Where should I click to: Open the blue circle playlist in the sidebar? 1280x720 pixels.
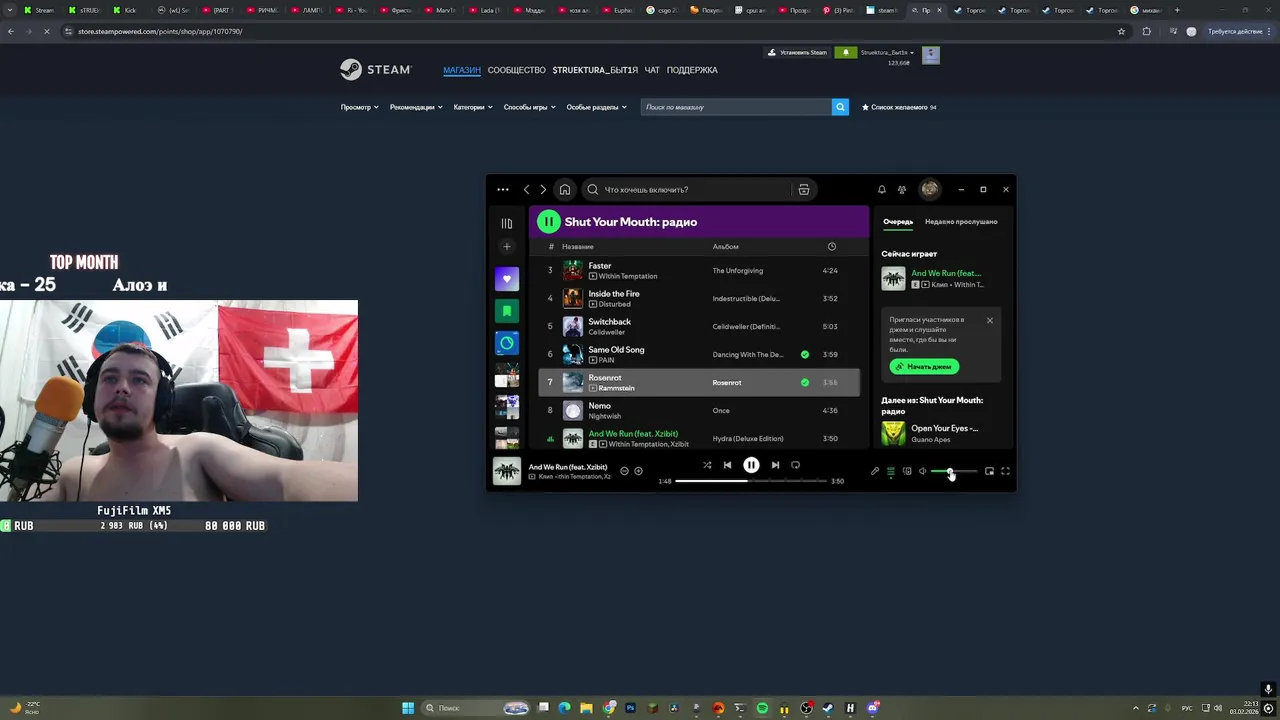tap(507, 343)
